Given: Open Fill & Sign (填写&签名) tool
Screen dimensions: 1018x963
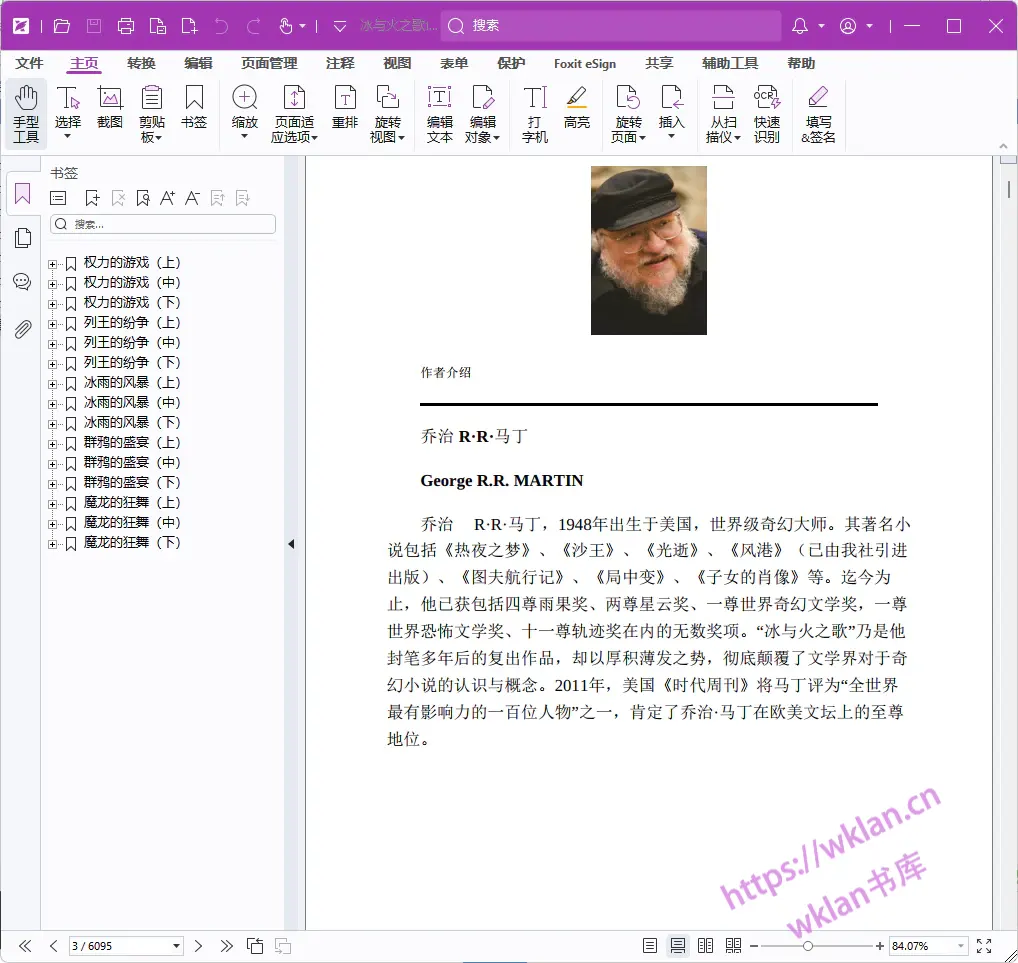Looking at the screenshot, I should 818,113.
